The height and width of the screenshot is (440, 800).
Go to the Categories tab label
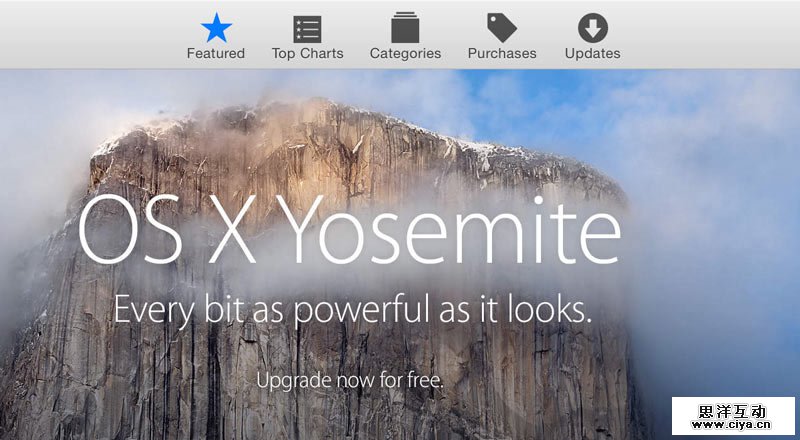coord(406,54)
